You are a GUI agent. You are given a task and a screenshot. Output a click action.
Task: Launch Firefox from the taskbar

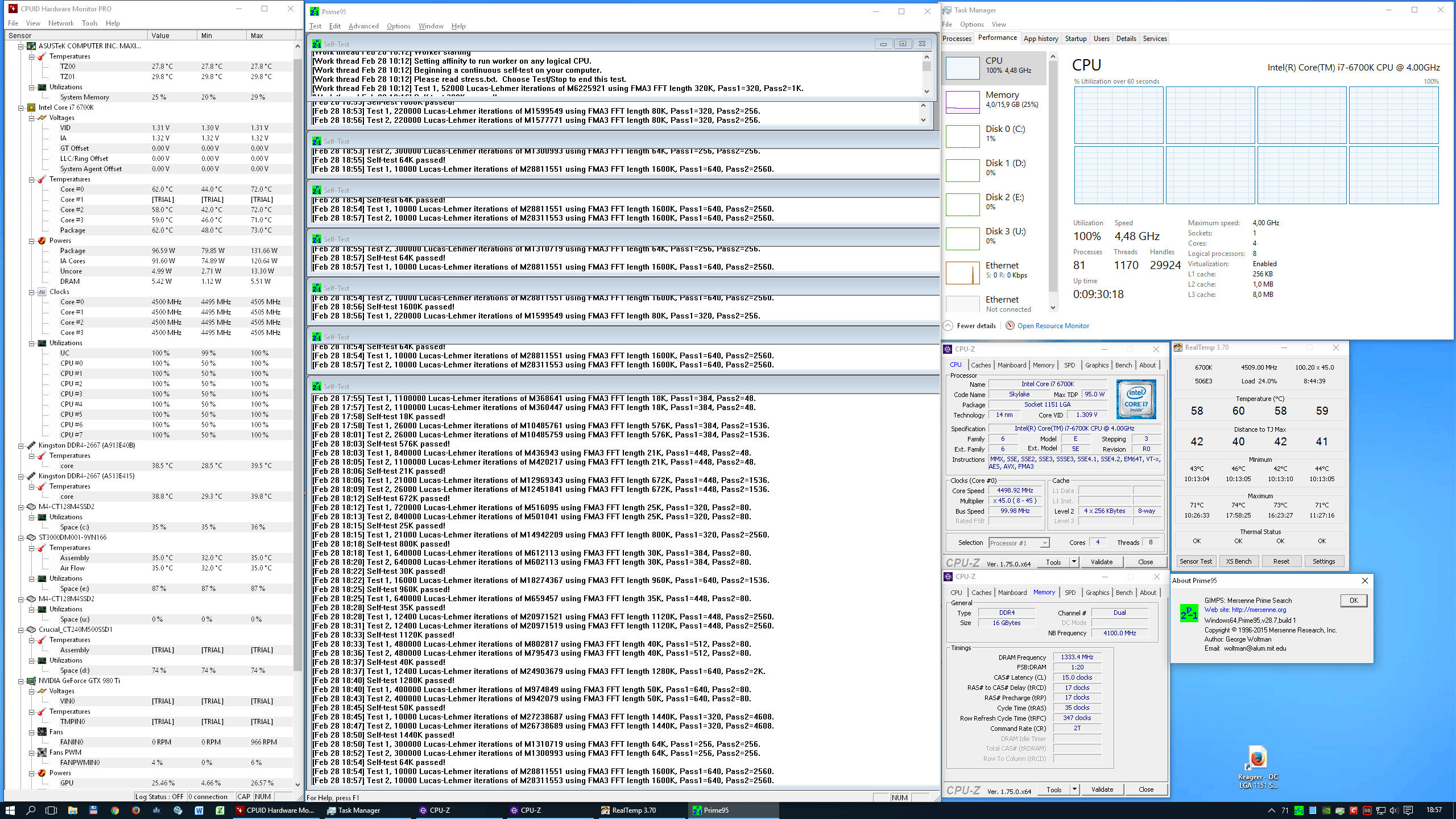click(136, 810)
